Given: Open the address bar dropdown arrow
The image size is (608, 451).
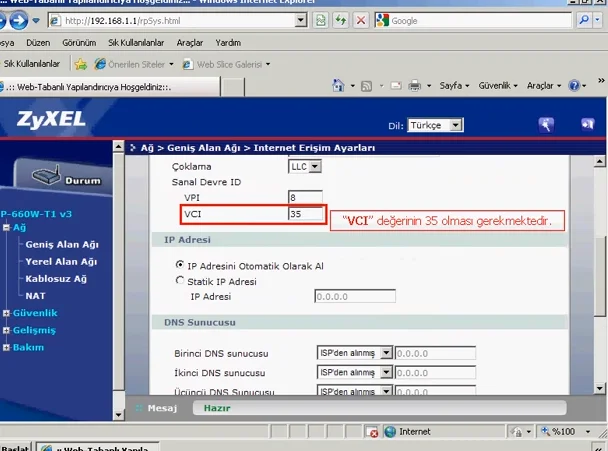Looking at the screenshot, I should tap(301, 20).
